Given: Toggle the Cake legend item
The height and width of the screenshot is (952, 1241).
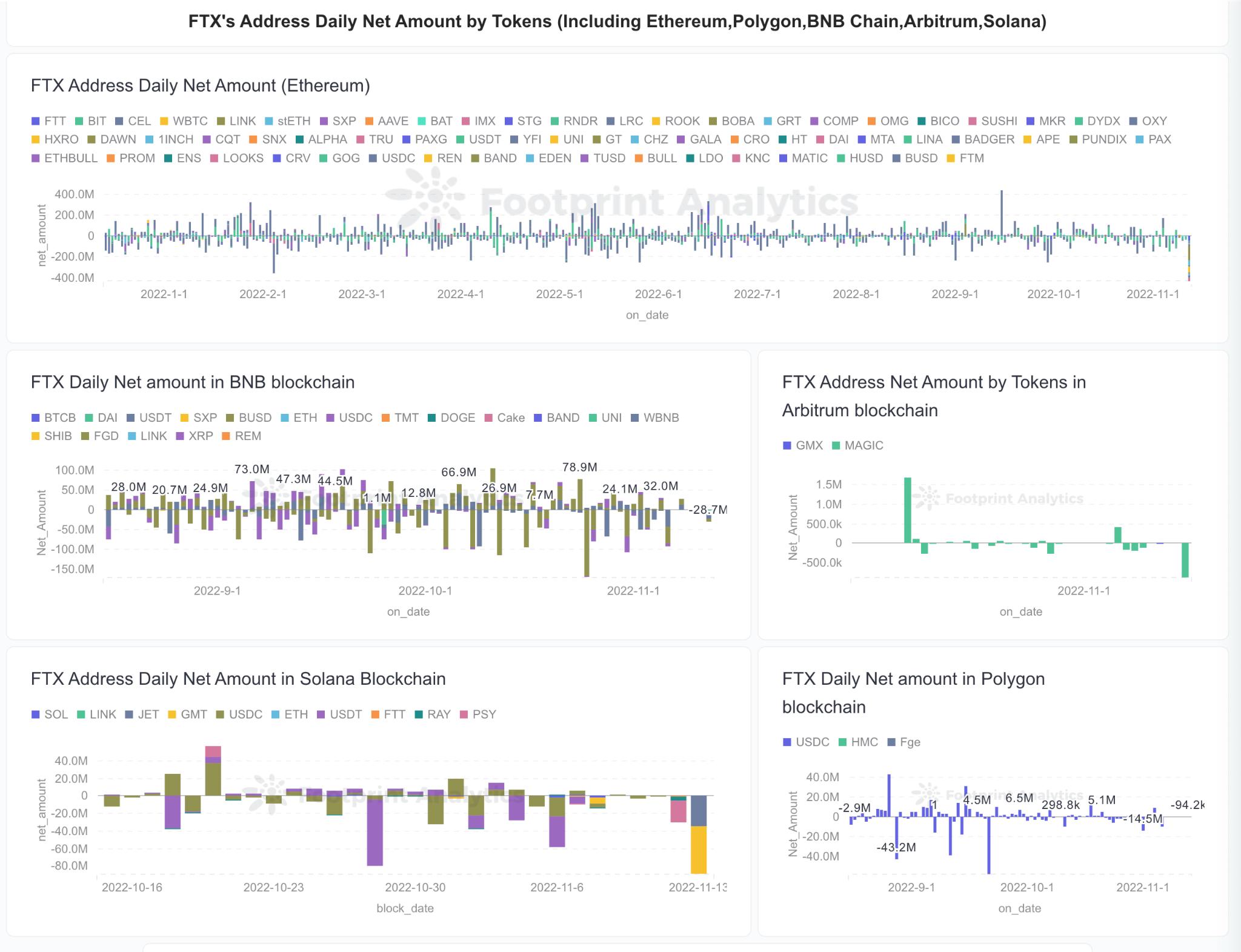Looking at the screenshot, I should [505, 418].
